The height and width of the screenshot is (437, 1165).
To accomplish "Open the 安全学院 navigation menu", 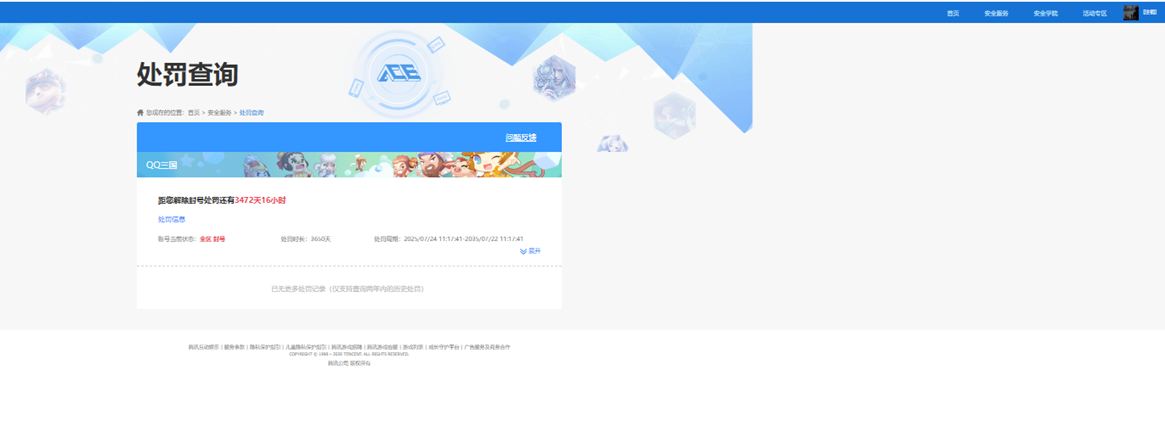I will pyautogui.click(x=1045, y=13).
